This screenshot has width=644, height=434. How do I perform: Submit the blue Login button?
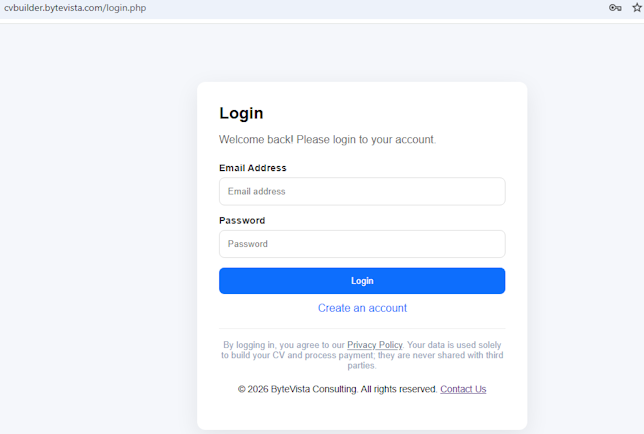(362, 281)
